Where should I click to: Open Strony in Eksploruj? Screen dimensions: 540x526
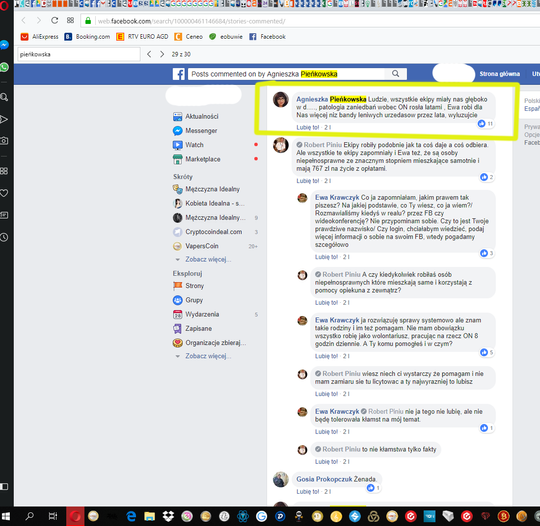188,286
